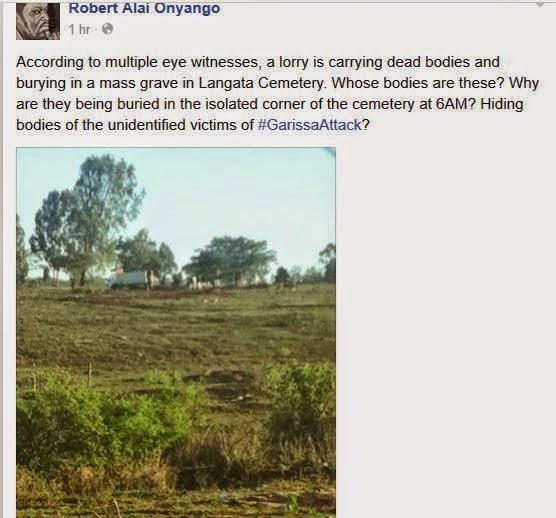
Task: Expand the post options chevron dropdown
Action: point(540,3)
